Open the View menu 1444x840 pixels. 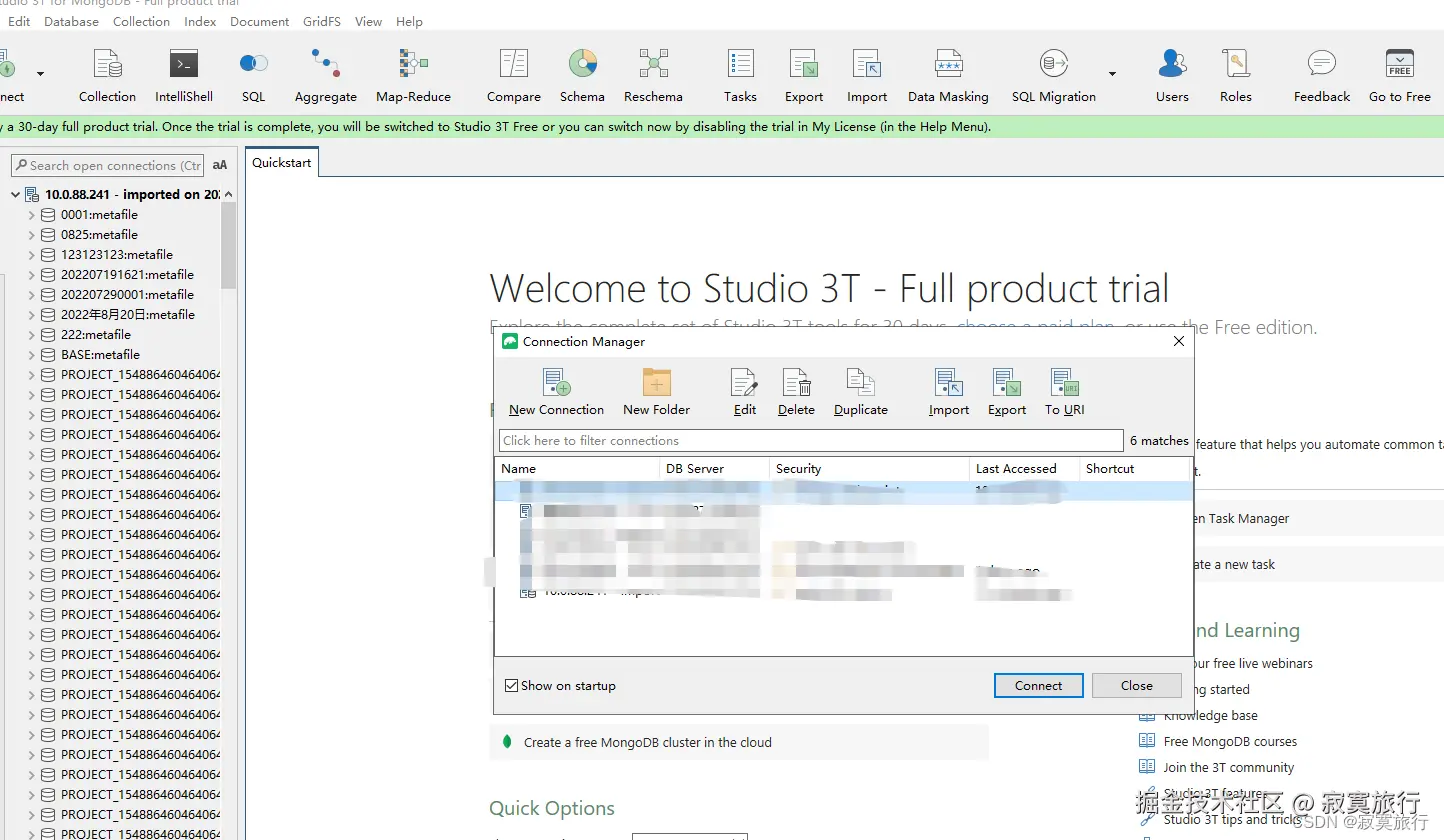coord(368,21)
